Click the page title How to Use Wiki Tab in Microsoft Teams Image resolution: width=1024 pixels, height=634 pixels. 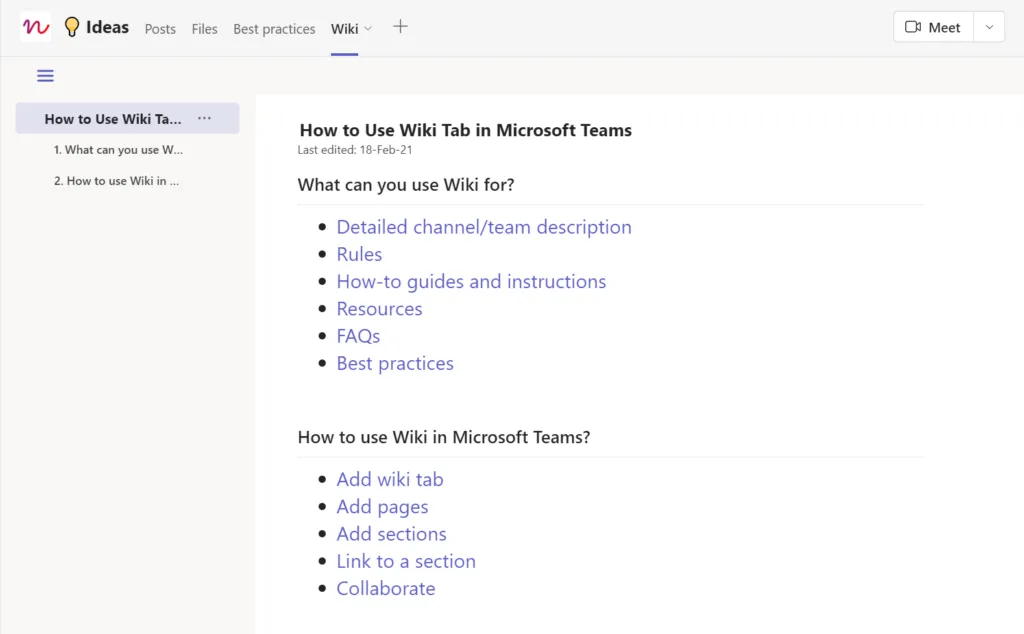pyautogui.click(x=466, y=130)
